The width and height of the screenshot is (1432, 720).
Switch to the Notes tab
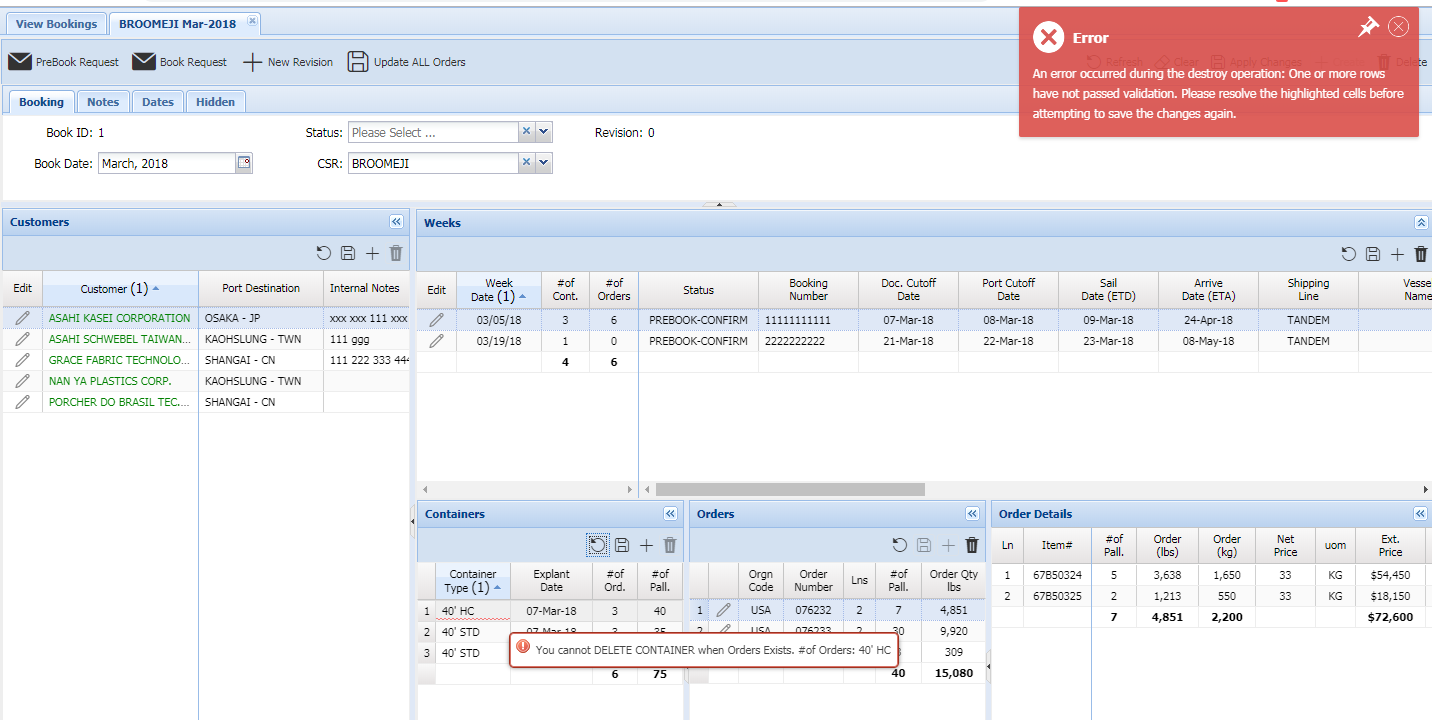click(103, 102)
